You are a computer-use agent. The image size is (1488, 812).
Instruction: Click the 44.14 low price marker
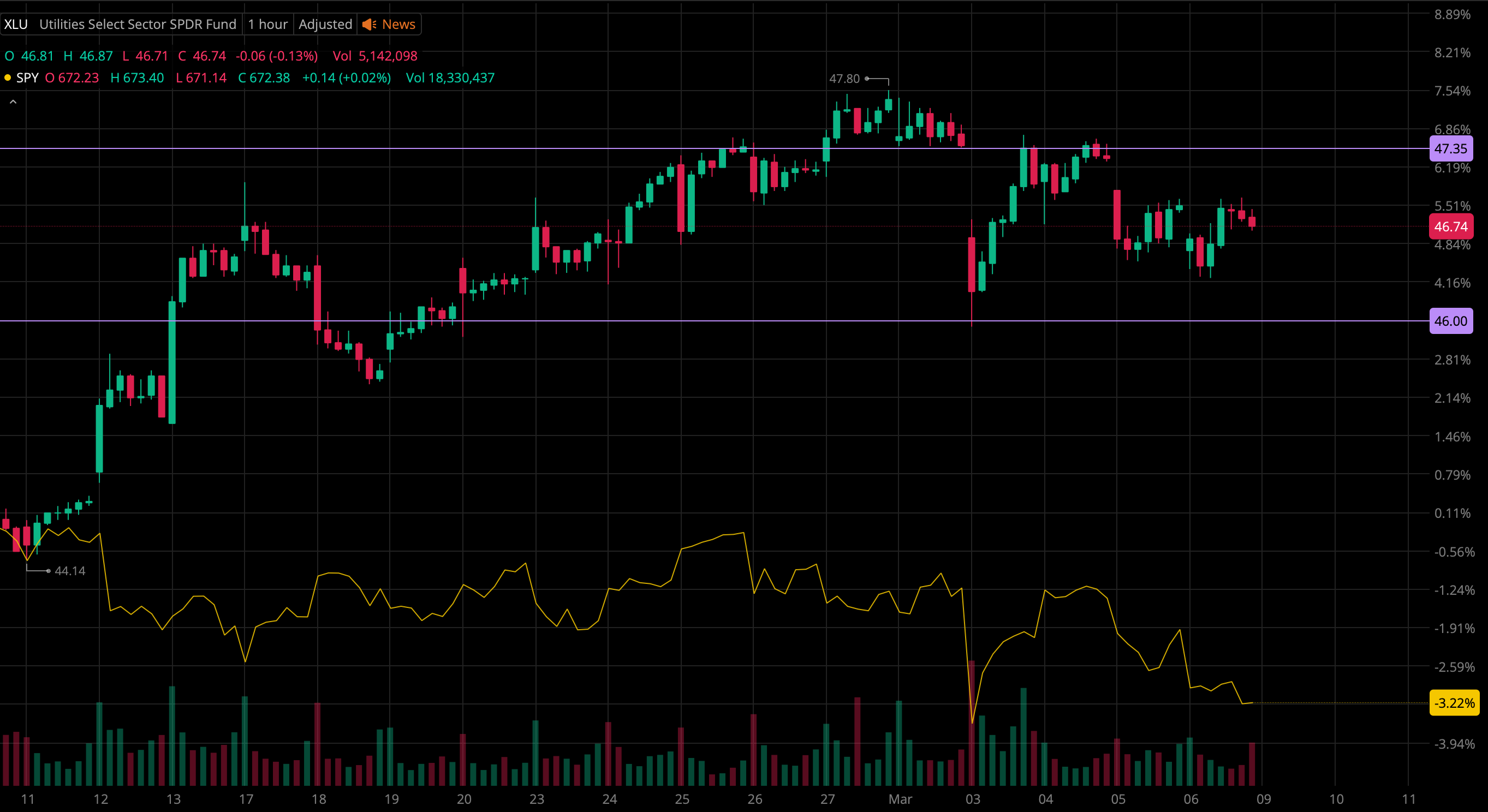(x=69, y=571)
